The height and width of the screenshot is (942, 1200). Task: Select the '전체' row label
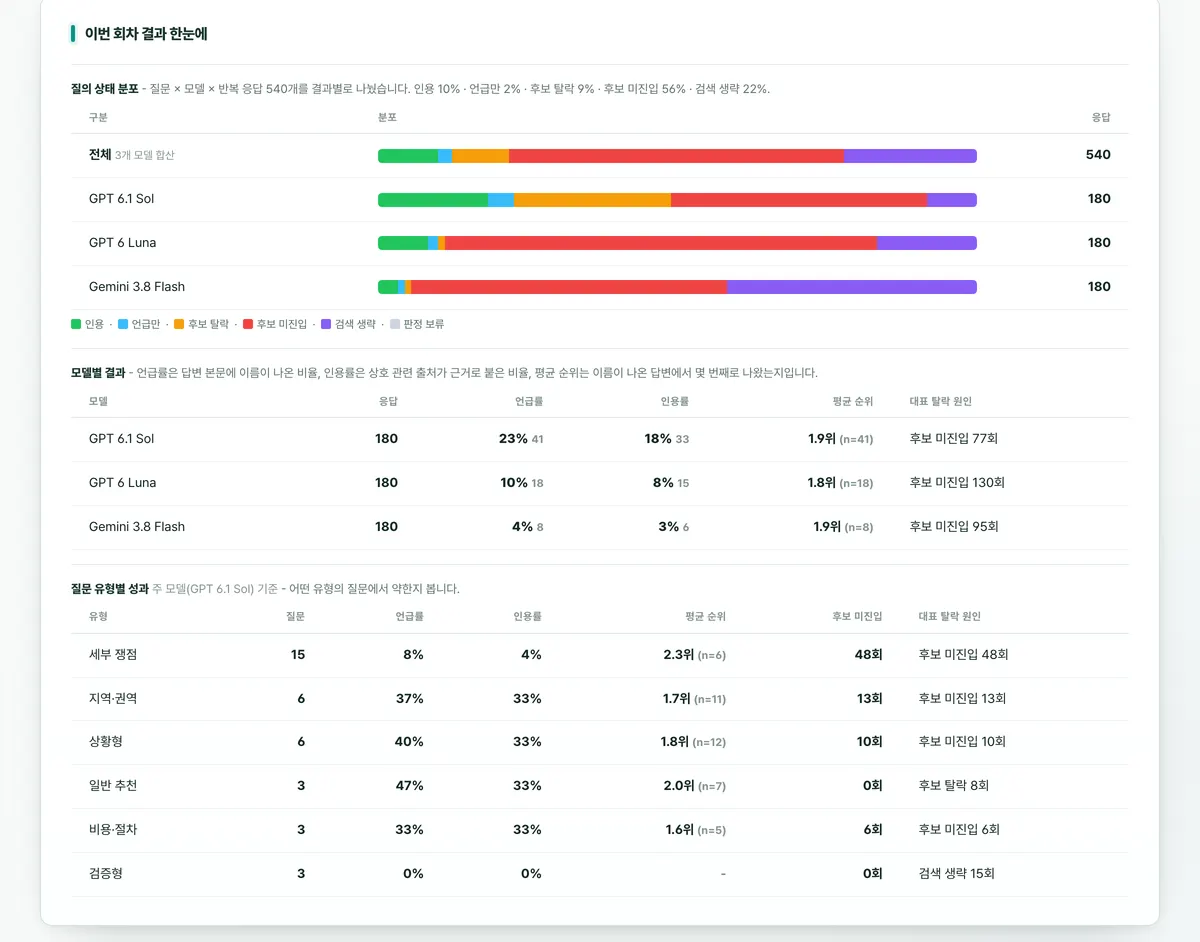click(100, 155)
